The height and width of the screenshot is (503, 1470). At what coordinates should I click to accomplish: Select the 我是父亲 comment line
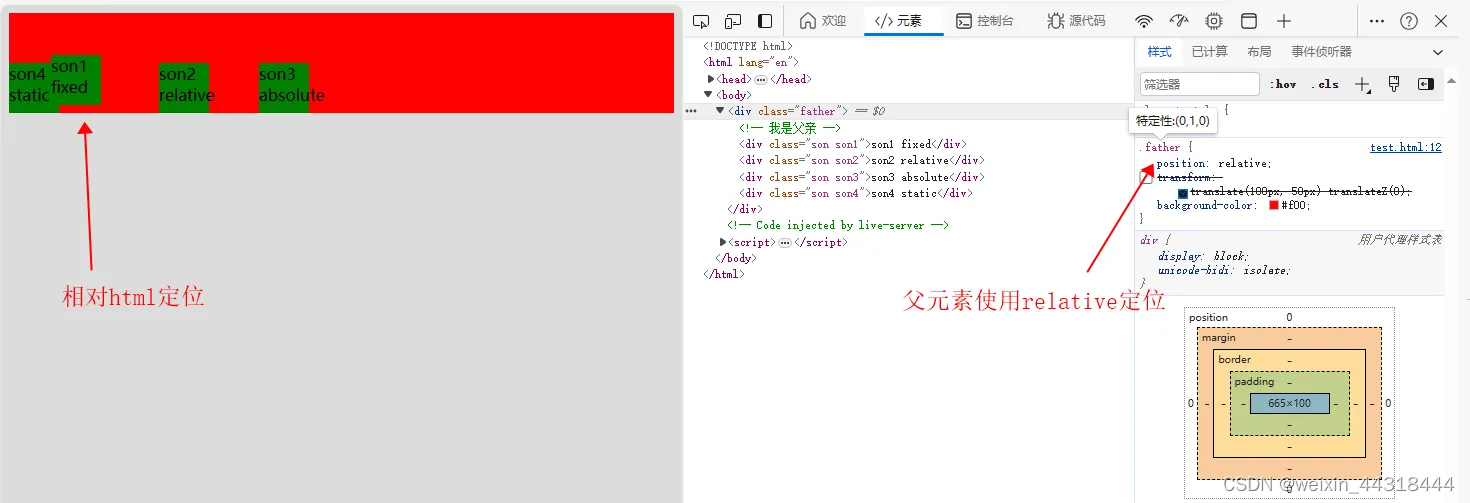[x=790, y=128]
